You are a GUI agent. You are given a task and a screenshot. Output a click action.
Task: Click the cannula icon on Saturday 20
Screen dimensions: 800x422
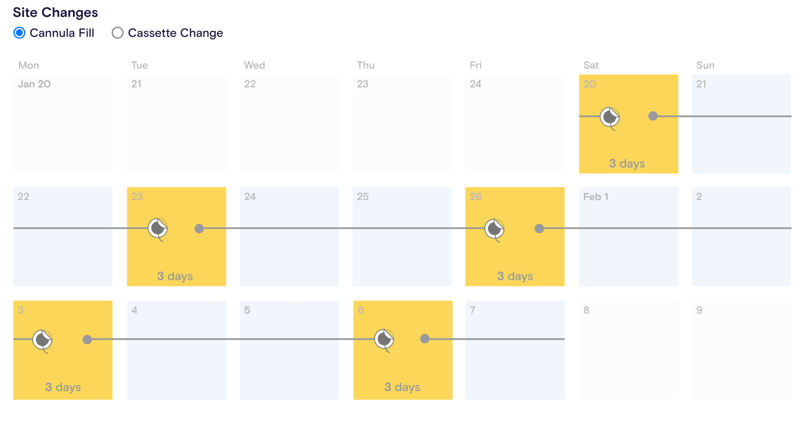coord(610,118)
